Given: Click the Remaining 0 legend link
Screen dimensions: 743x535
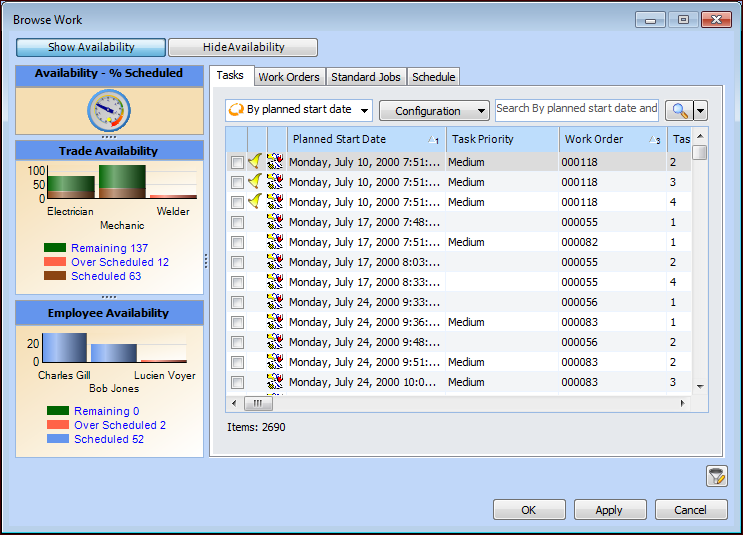Looking at the screenshot, I should click(x=107, y=411).
